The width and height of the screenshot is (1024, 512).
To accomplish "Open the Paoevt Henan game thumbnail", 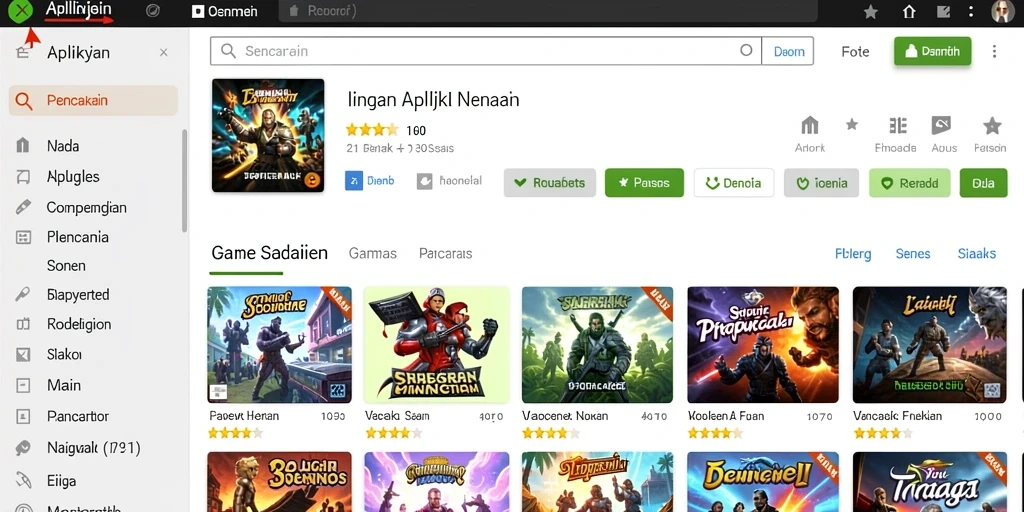I will click(280, 345).
